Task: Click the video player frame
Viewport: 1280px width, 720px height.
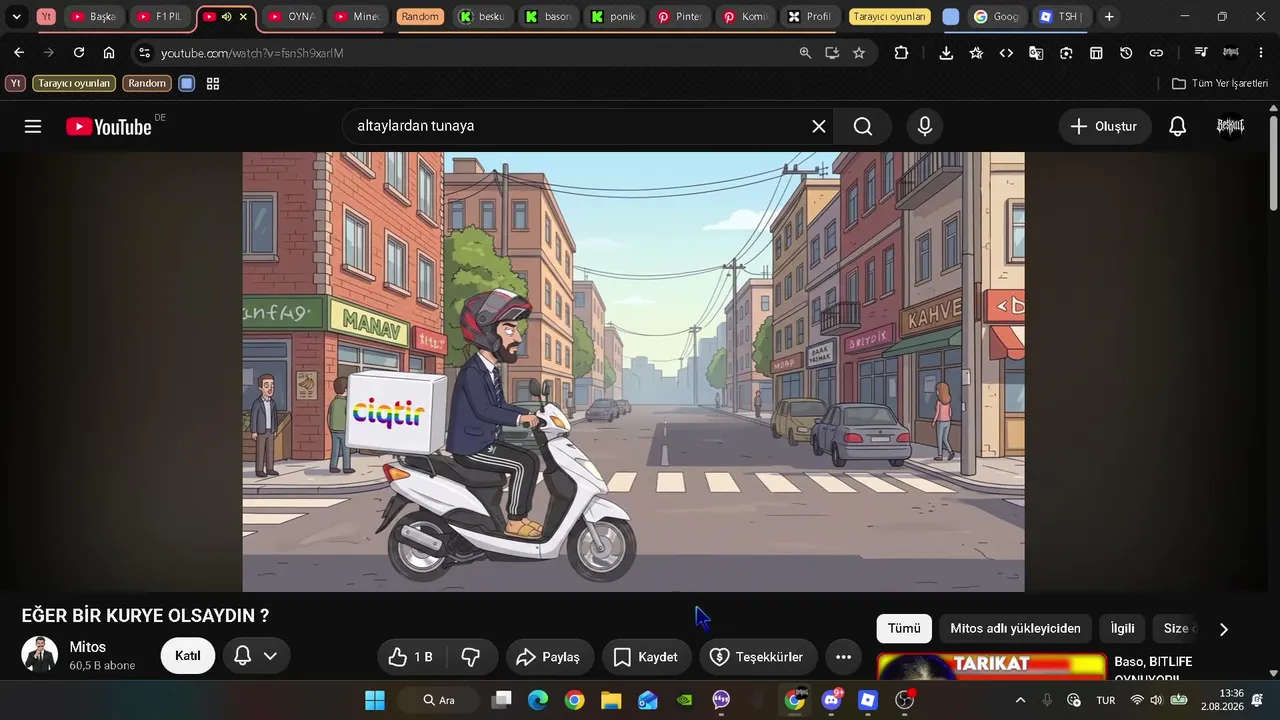Action: tap(633, 372)
